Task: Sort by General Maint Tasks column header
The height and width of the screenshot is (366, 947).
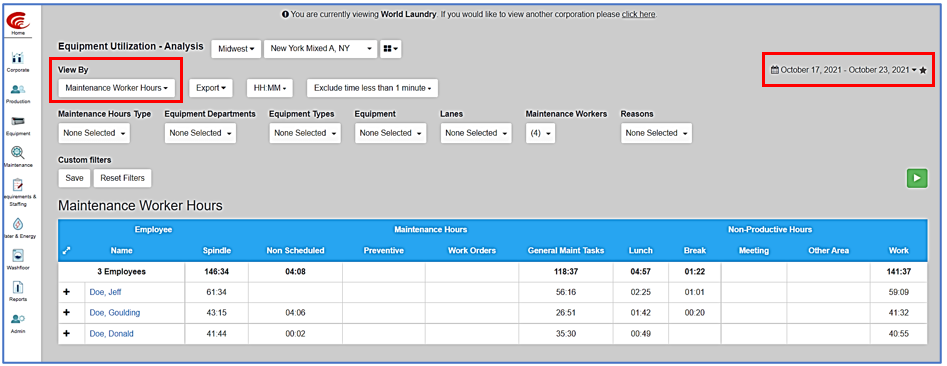Action: pos(565,250)
